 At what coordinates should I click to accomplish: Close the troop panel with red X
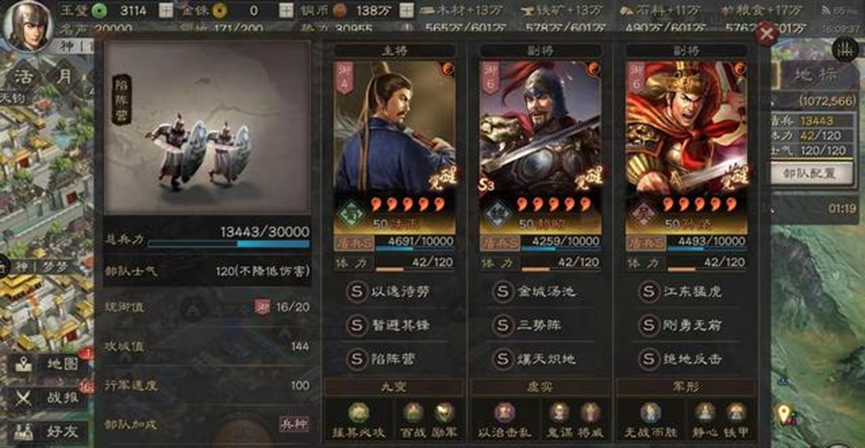click(767, 34)
